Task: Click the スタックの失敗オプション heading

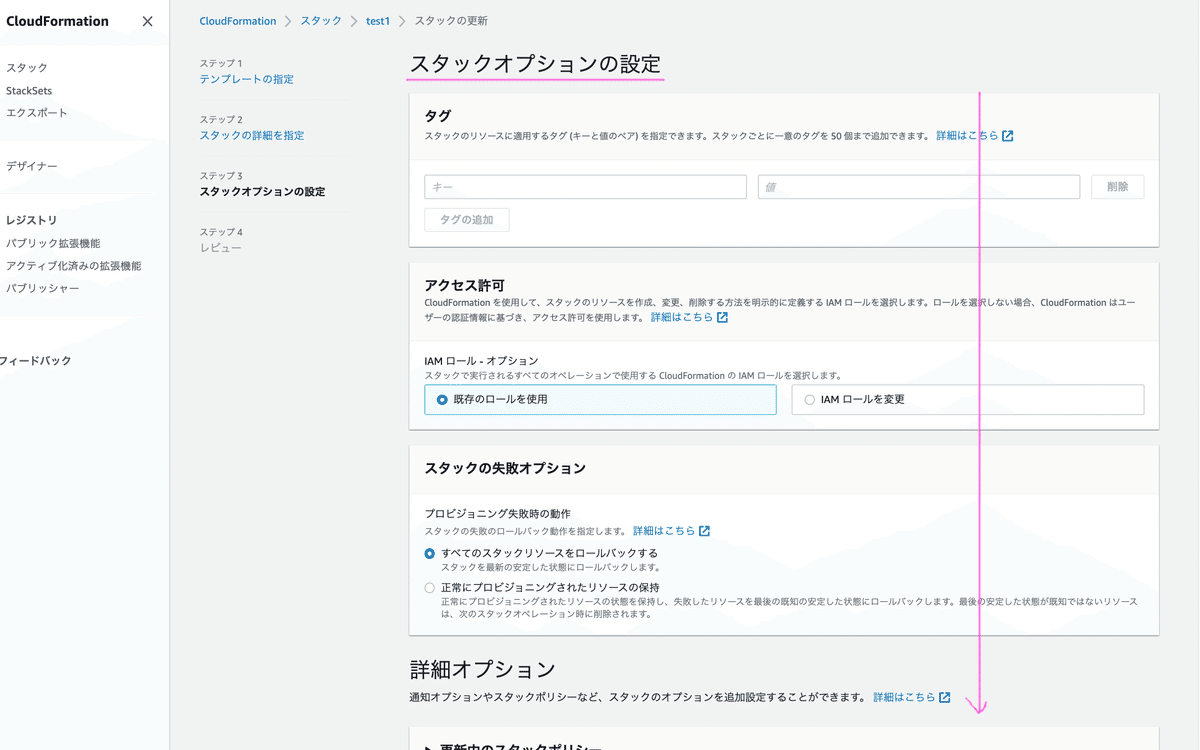Action: 505,468
